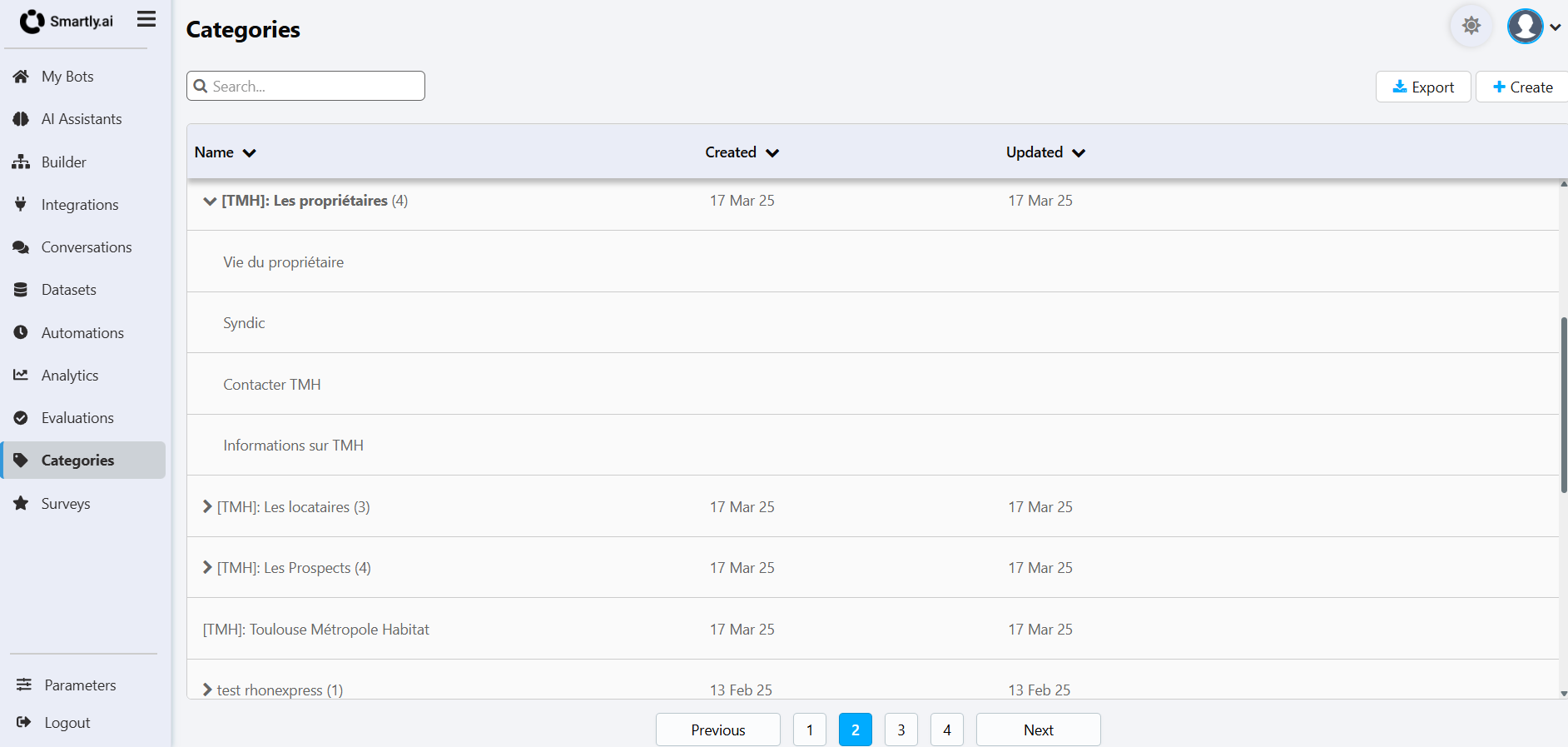Screen dimensions: 1568x747
Task: Click the My Bots home icon
Action: tap(21, 77)
